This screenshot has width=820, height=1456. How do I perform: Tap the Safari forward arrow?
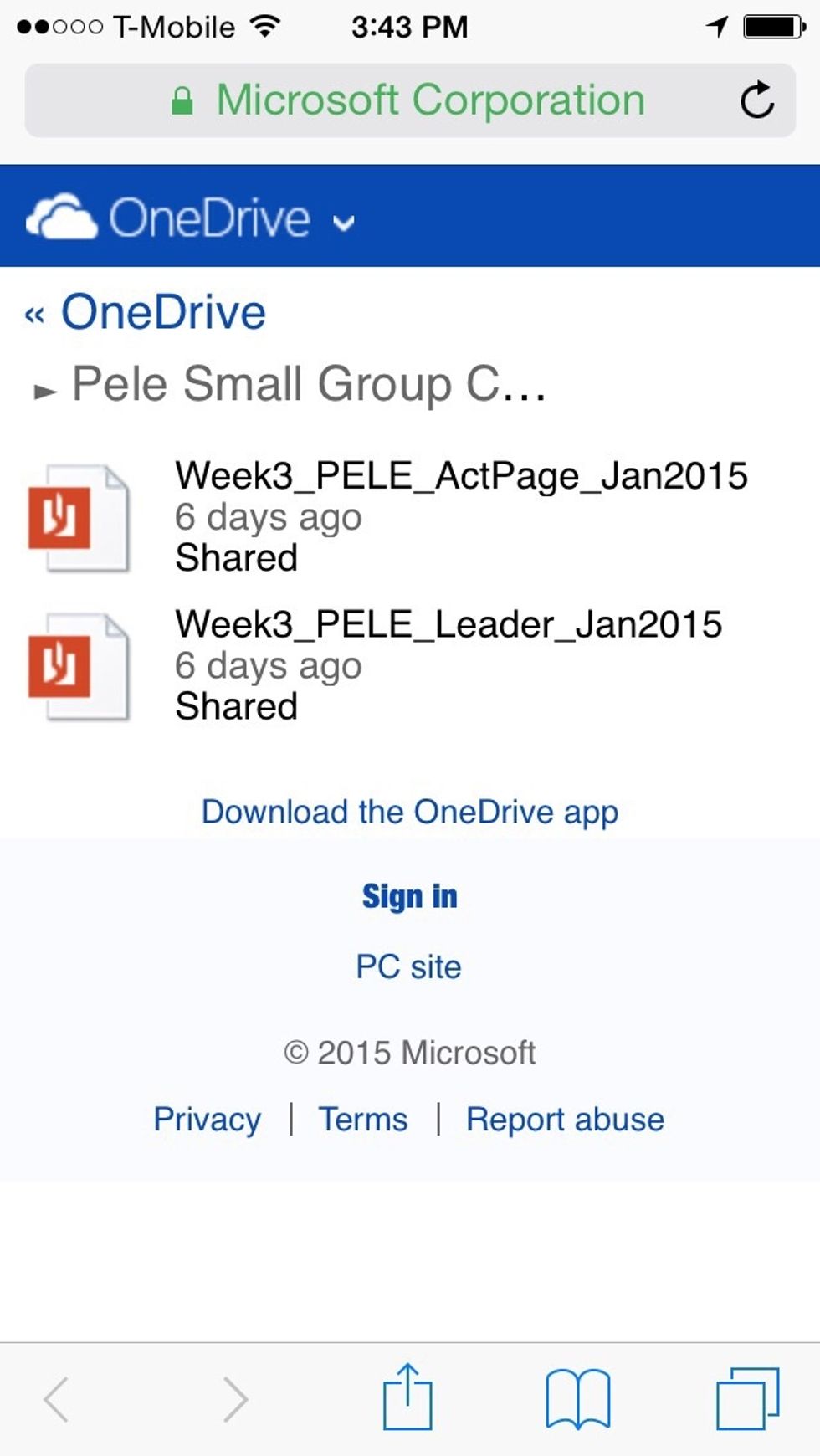[235, 1398]
